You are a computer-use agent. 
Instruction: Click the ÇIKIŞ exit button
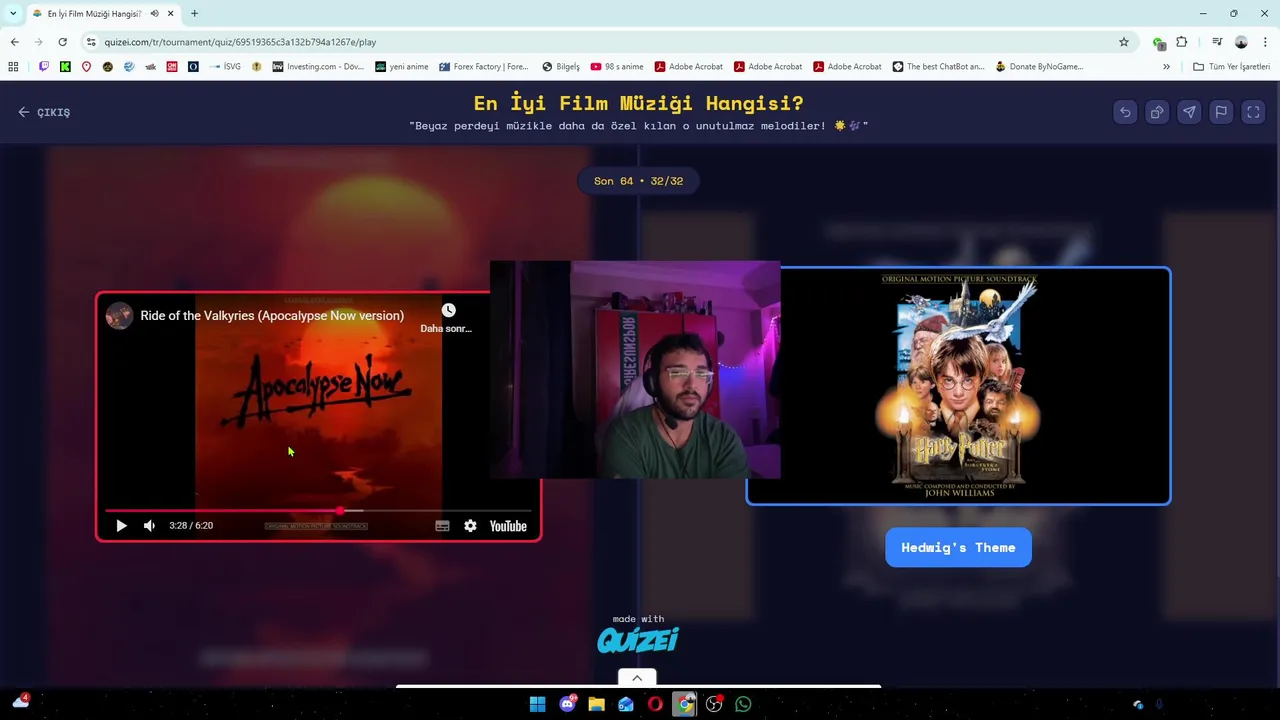pos(44,112)
